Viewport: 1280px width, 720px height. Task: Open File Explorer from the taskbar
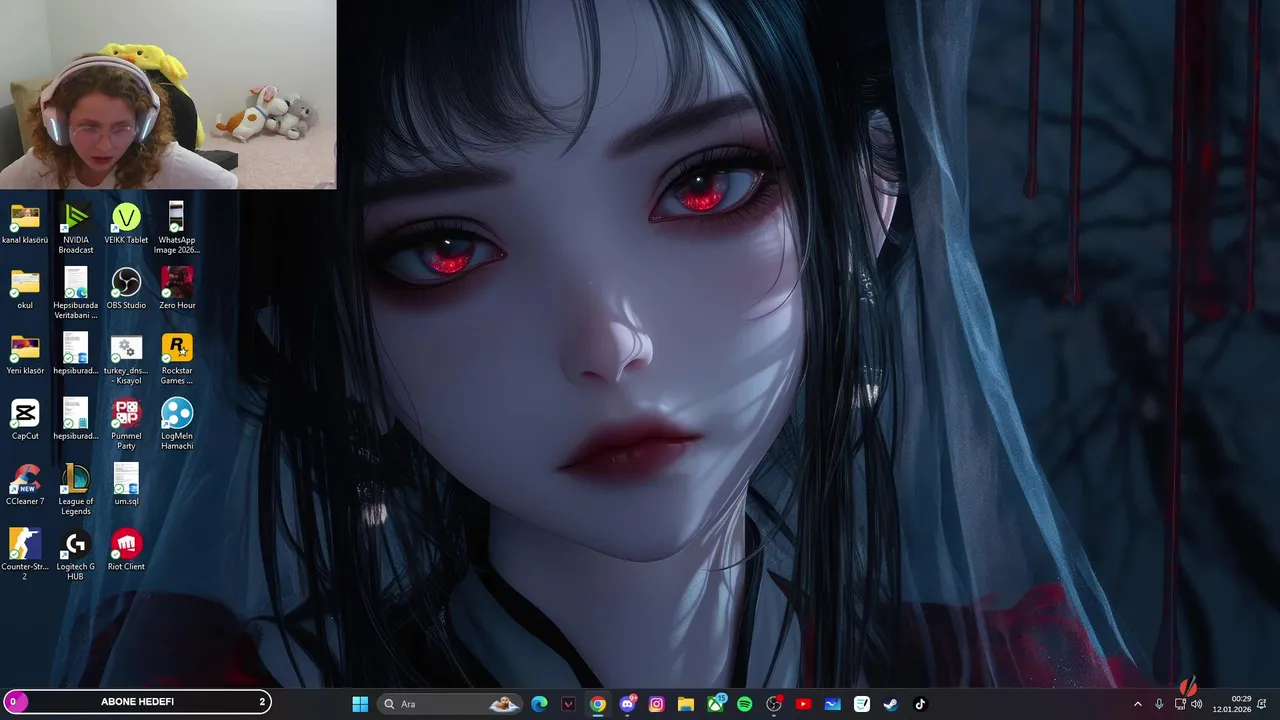click(x=686, y=704)
